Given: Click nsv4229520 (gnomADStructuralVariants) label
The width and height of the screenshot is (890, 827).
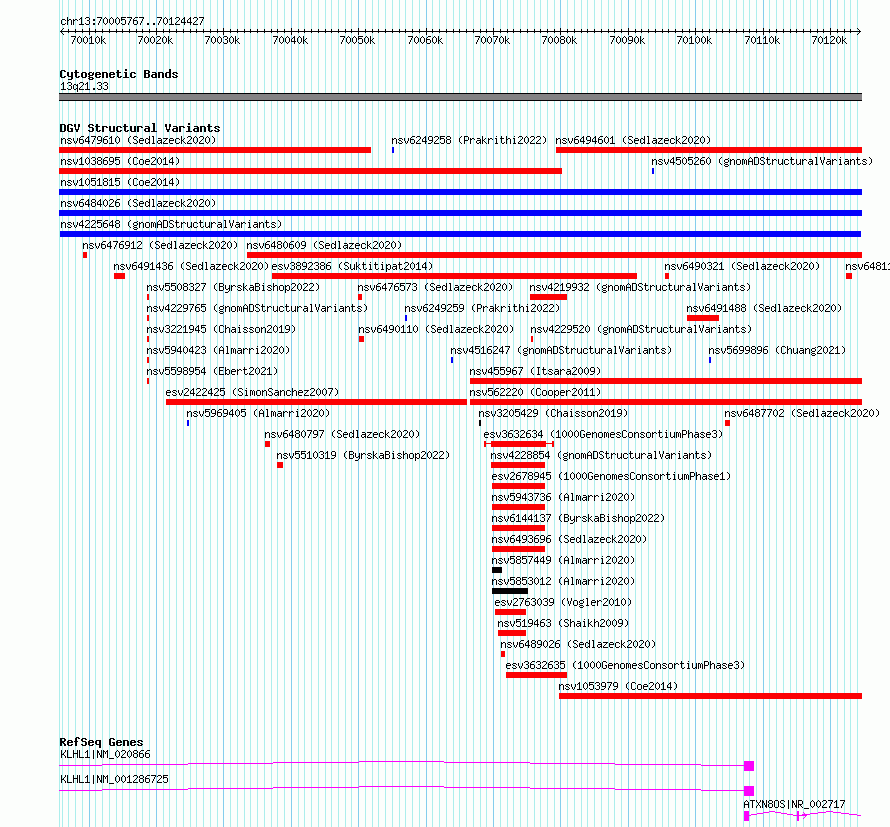Looking at the screenshot, I should (641, 329).
